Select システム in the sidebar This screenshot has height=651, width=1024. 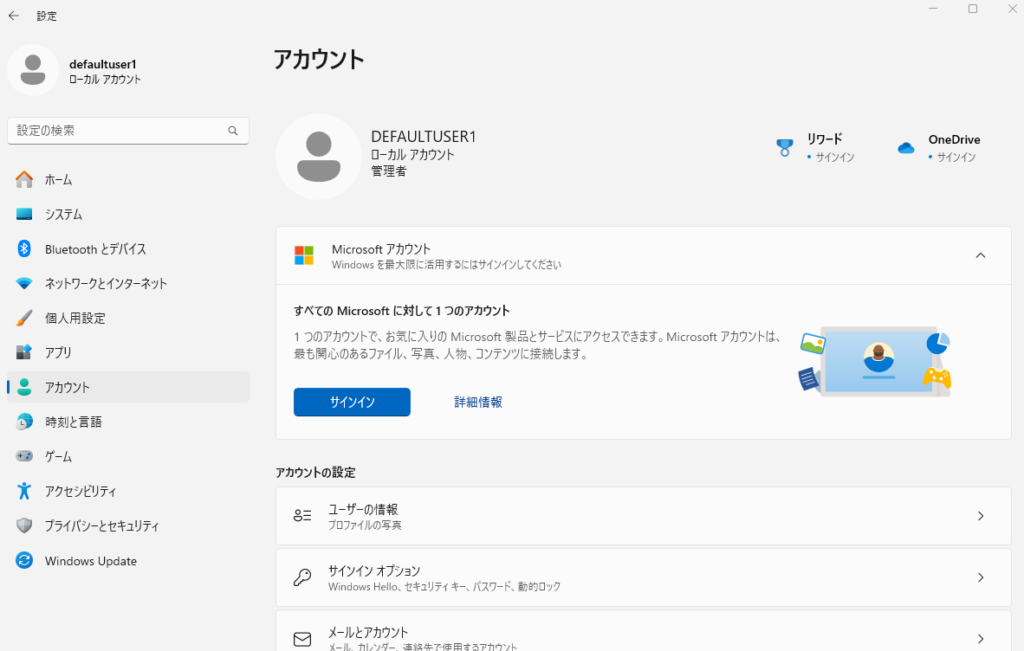64,214
